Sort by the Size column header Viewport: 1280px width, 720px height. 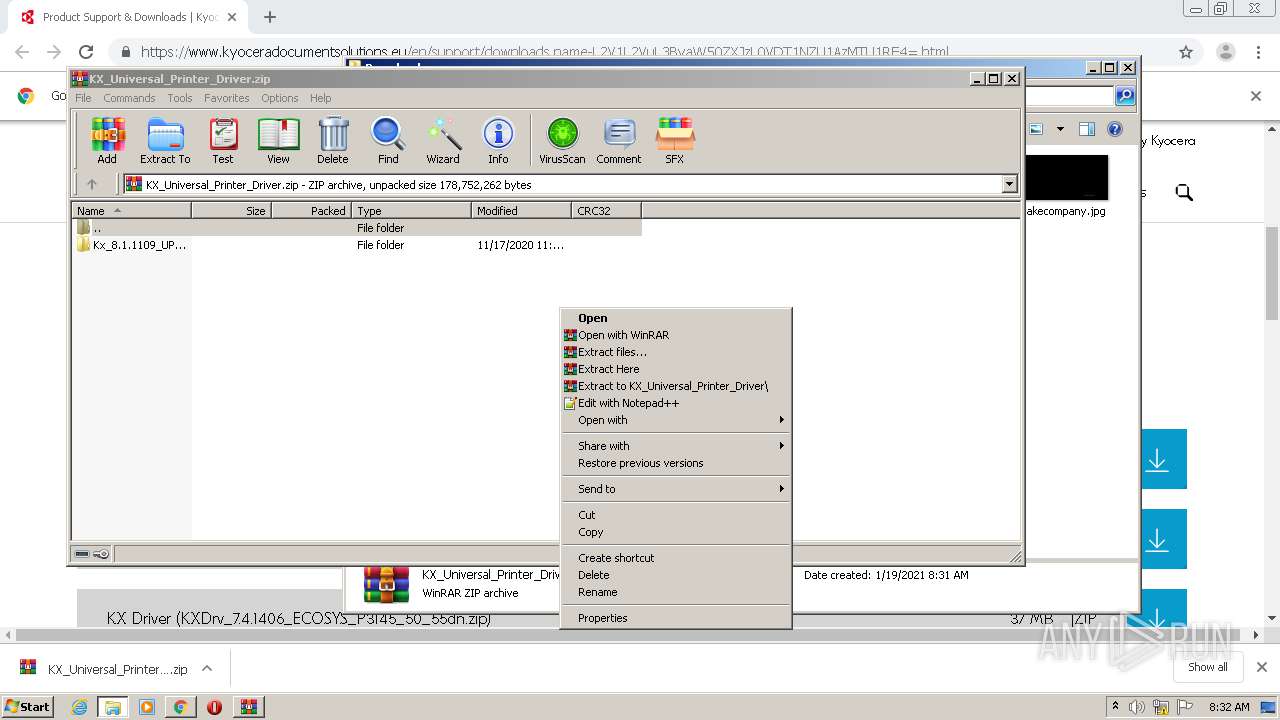coord(231,210)
